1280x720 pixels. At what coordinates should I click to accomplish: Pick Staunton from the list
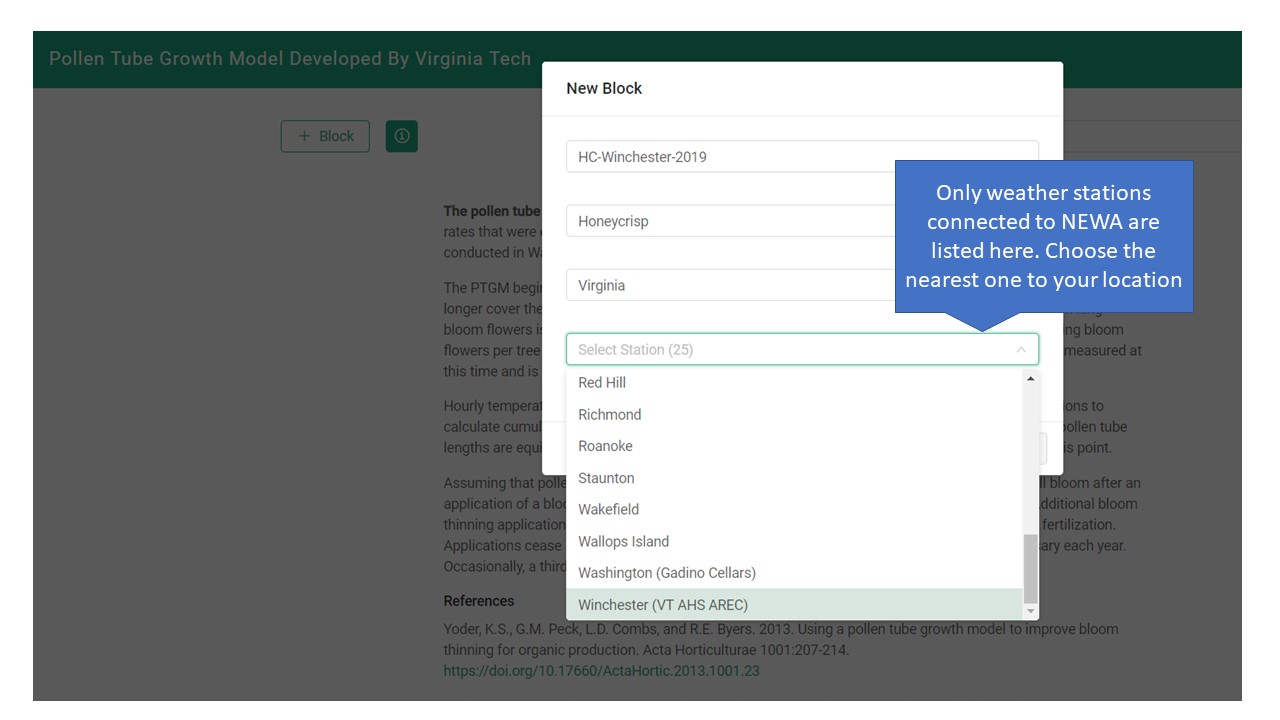tap(606, 478)
